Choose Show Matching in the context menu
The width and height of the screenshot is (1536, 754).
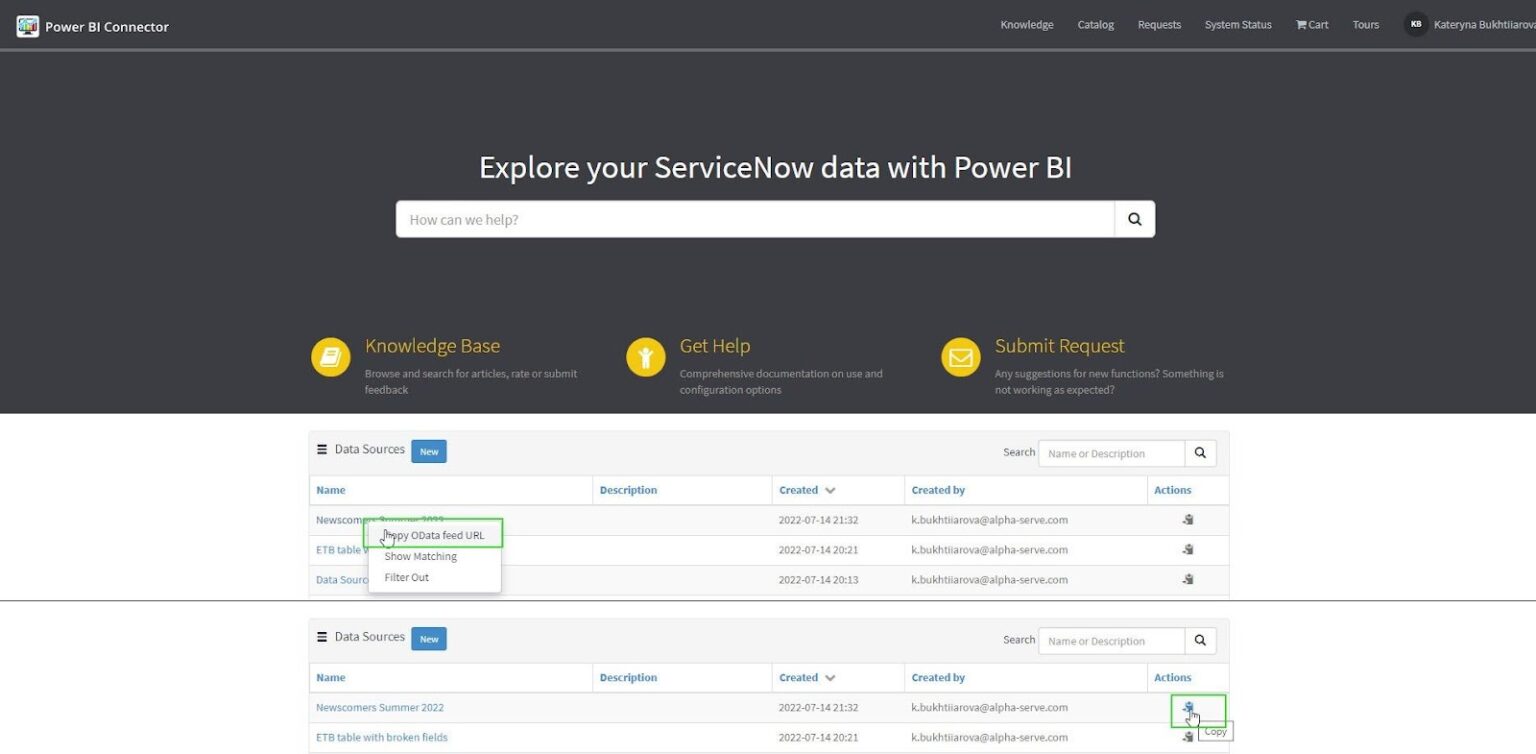click(x=420, y=556)
